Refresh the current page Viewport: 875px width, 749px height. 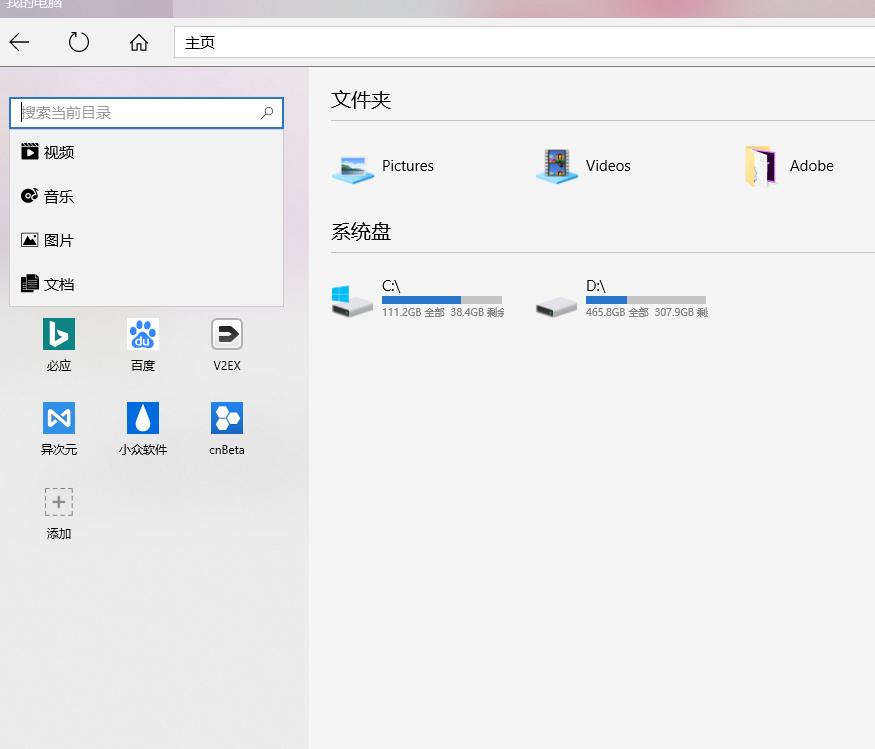click(x=79, y=42)
